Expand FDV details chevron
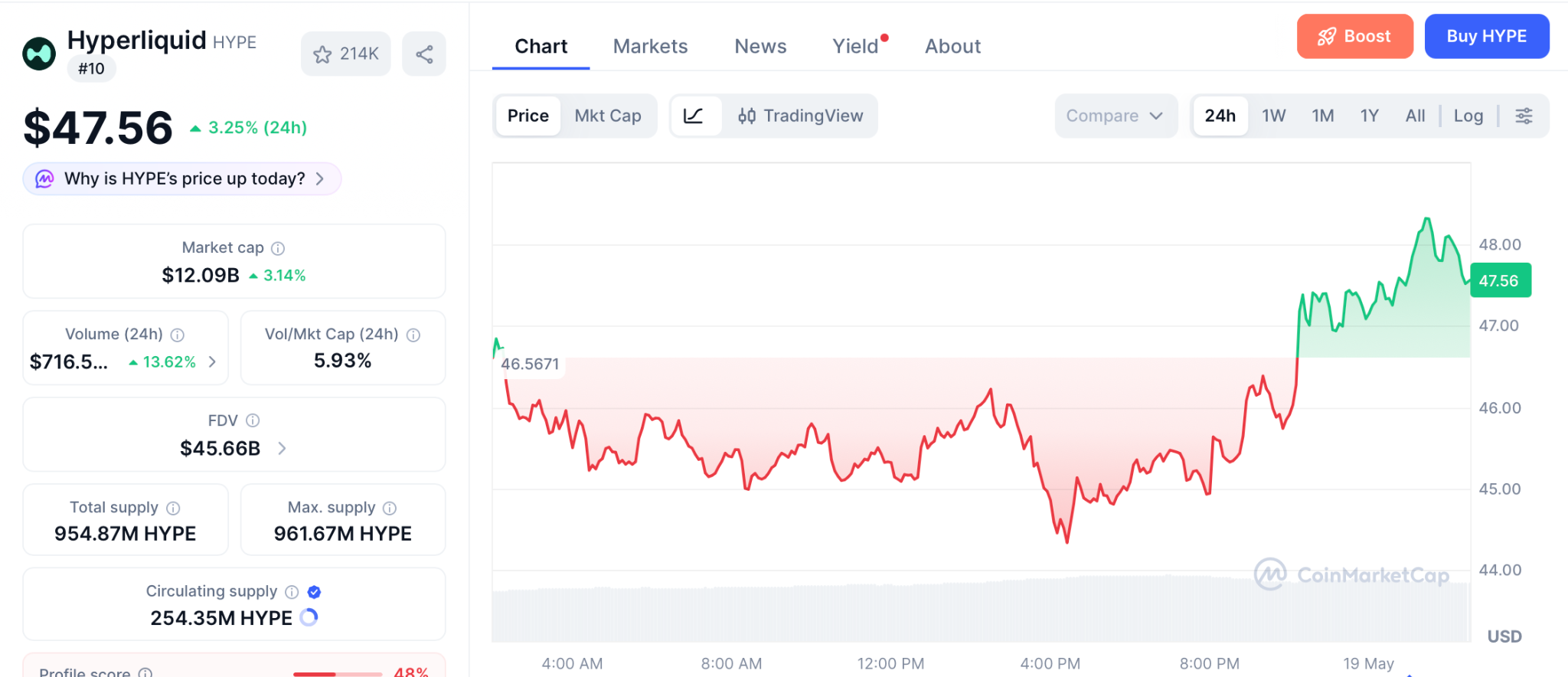 coord(282,448)
